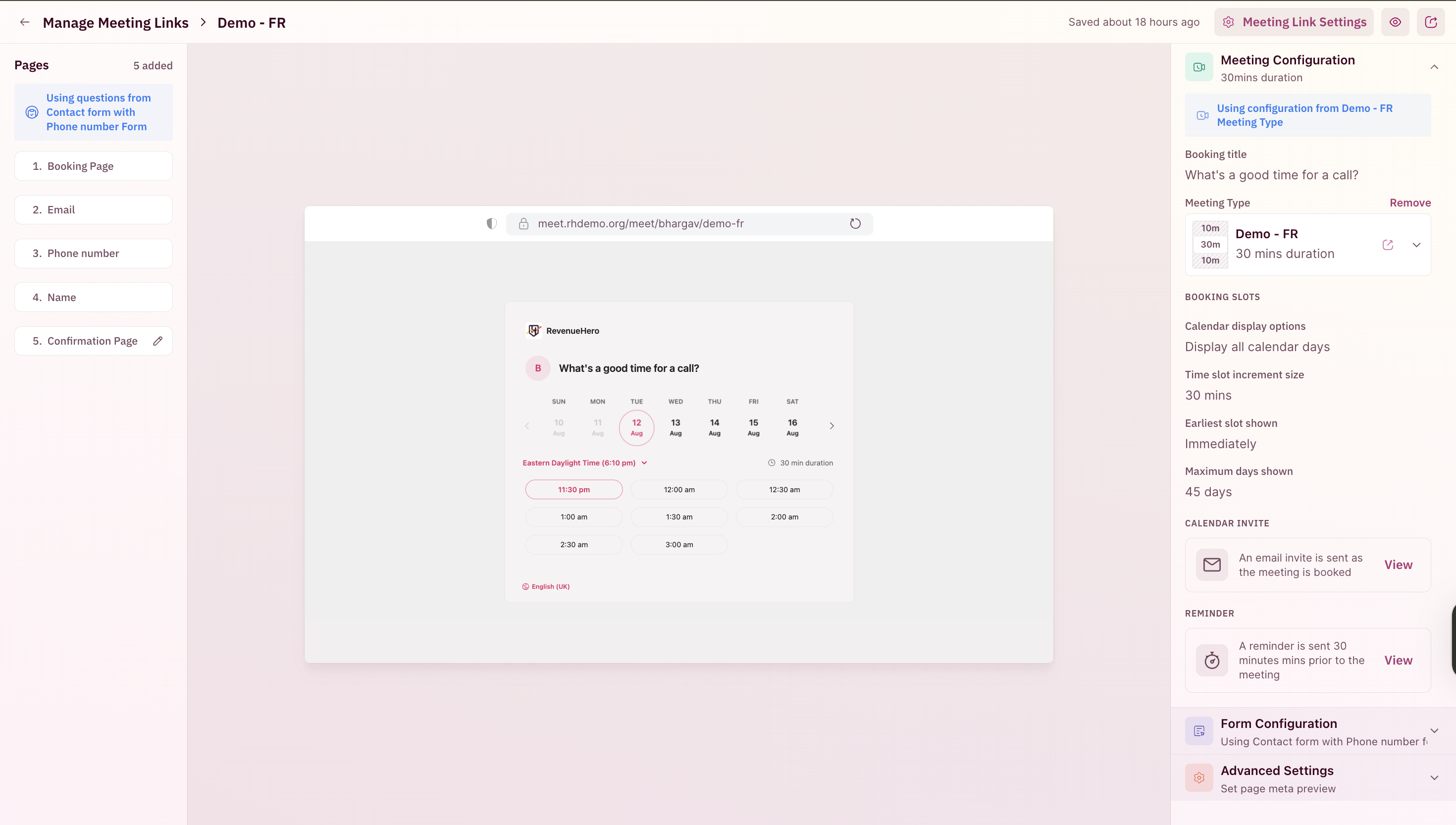Select the 14 Aug date in the calendar
Image resolution: width=1456 pixels, height=825 pixels.
(715, 427)
